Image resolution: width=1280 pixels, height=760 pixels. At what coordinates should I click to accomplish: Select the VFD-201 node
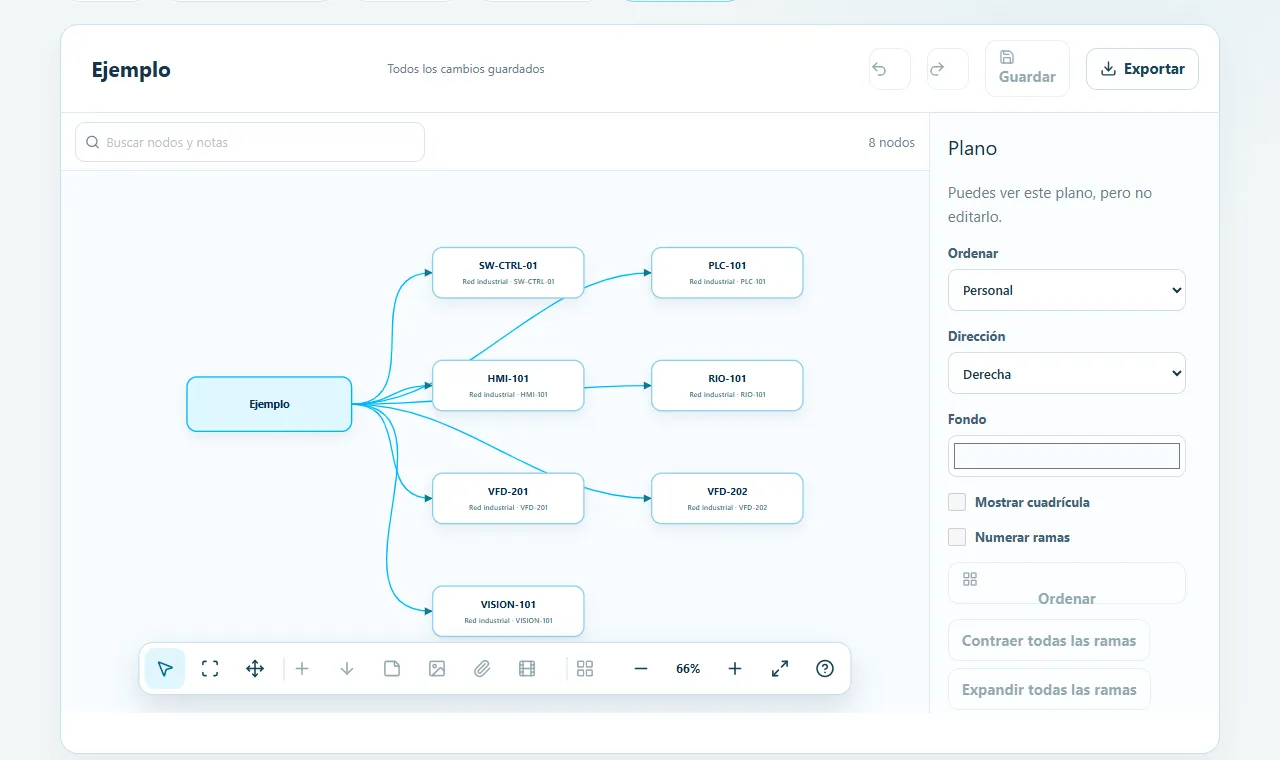click(x=508, y=498)
